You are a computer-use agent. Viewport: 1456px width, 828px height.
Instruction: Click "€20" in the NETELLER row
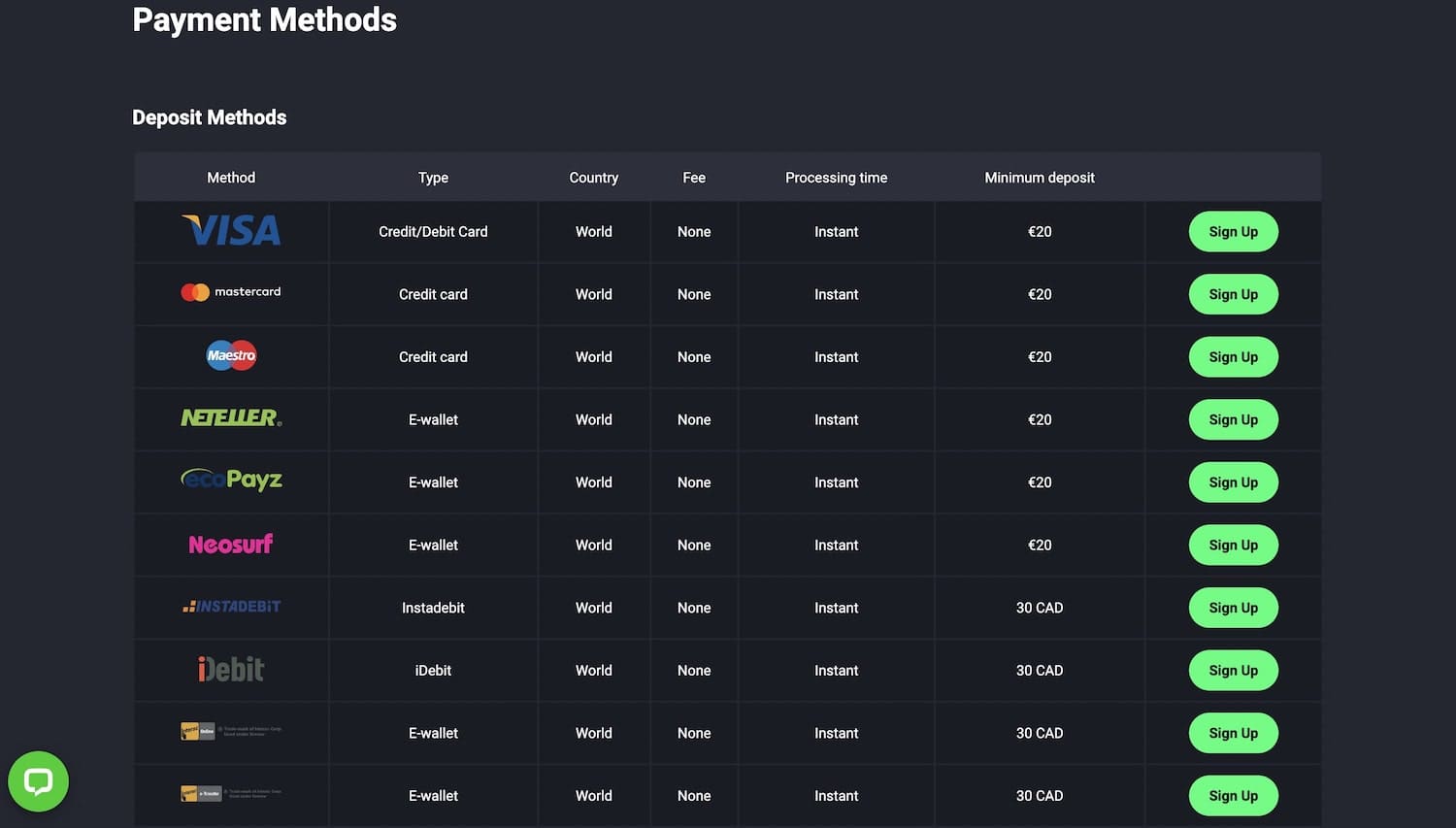[x=1040, y=419]
